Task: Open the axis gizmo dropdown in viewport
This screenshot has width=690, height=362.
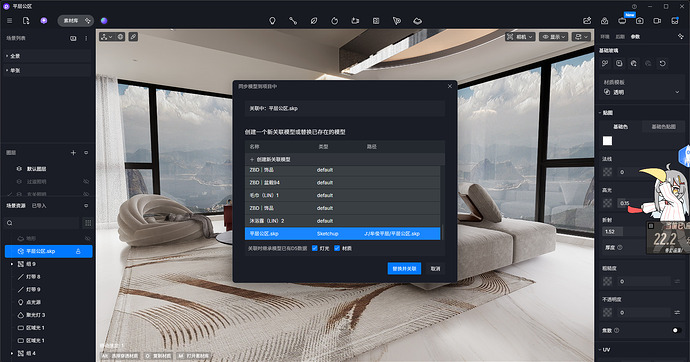Action: [x=106, y=37]
